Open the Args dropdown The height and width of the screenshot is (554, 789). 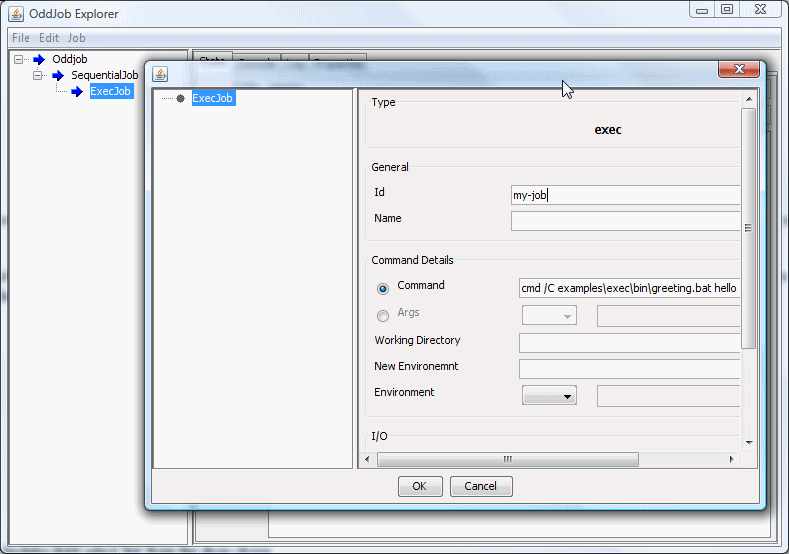(x=549, y=316)
